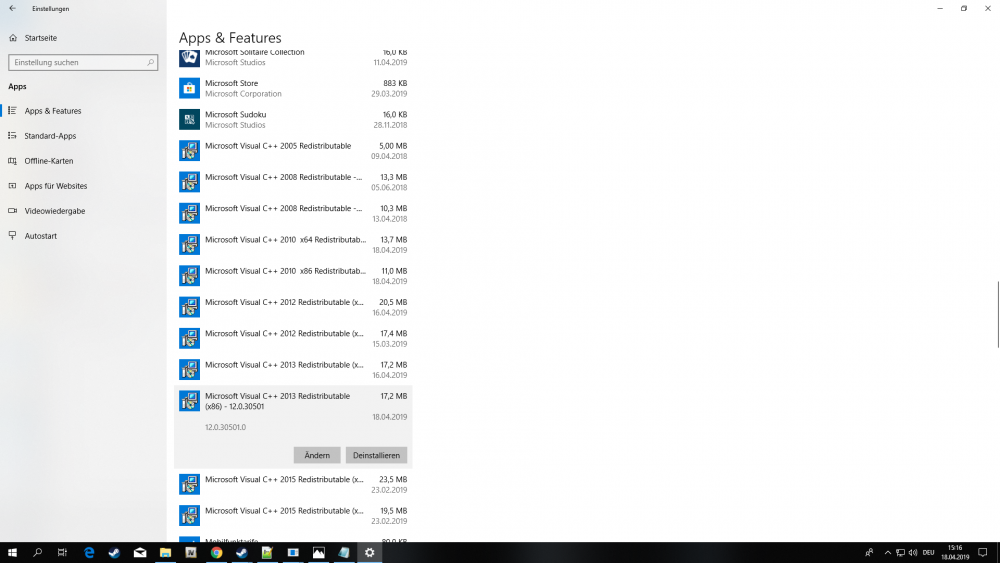Click icon of expanded Visual C++ 2013 x86 entry
This screenshot has height=563, width=1000.
[x=189, y=400]
